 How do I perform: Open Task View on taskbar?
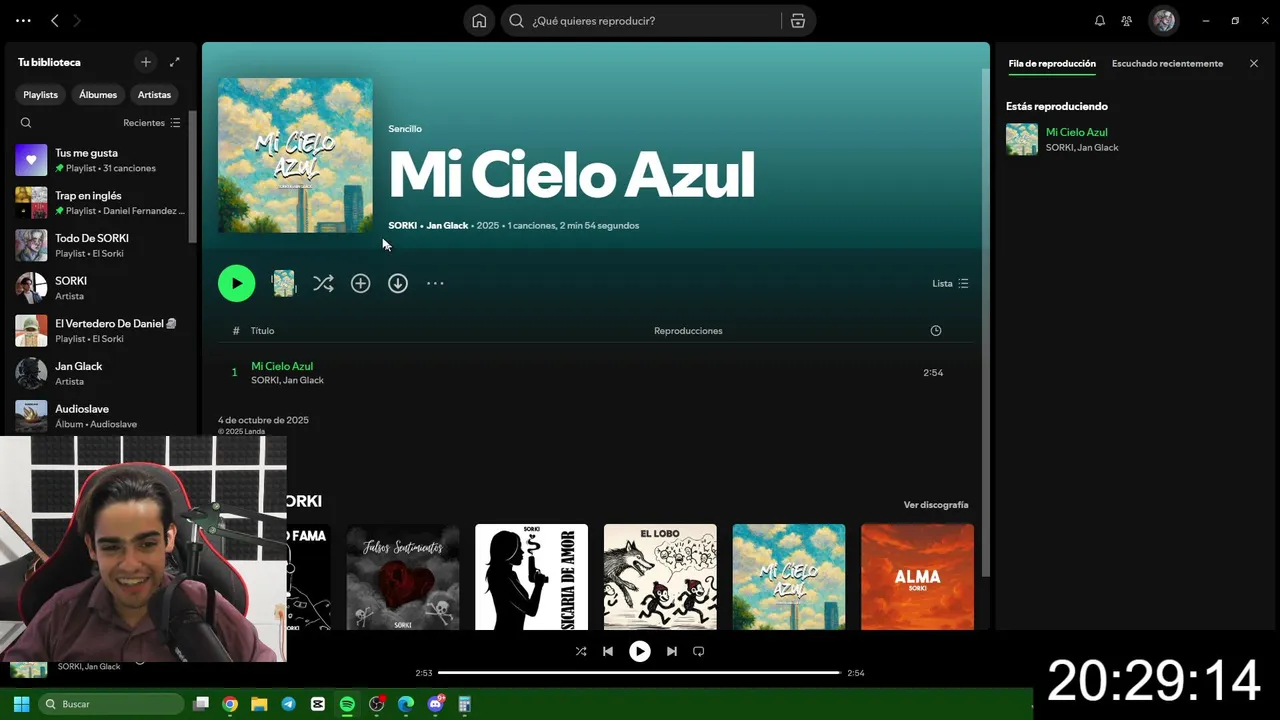201,704
